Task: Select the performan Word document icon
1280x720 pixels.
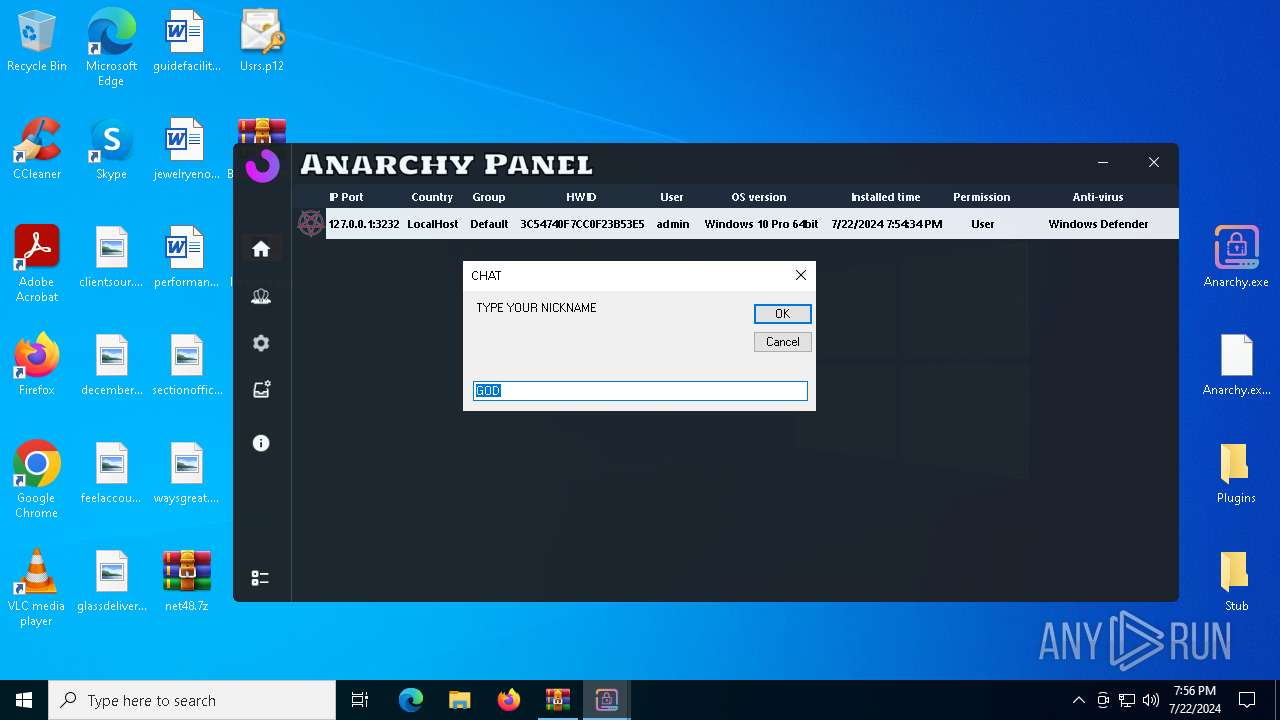Action: 186,258
